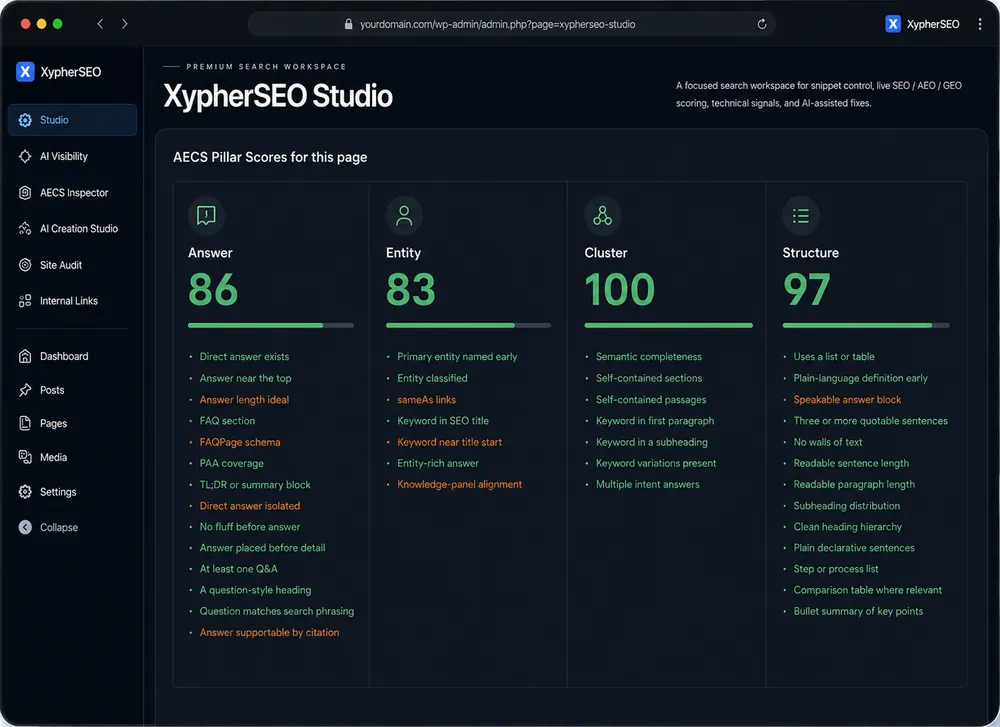Click the AI Creation Studio sparkle icon

click(x=25, y=228)
